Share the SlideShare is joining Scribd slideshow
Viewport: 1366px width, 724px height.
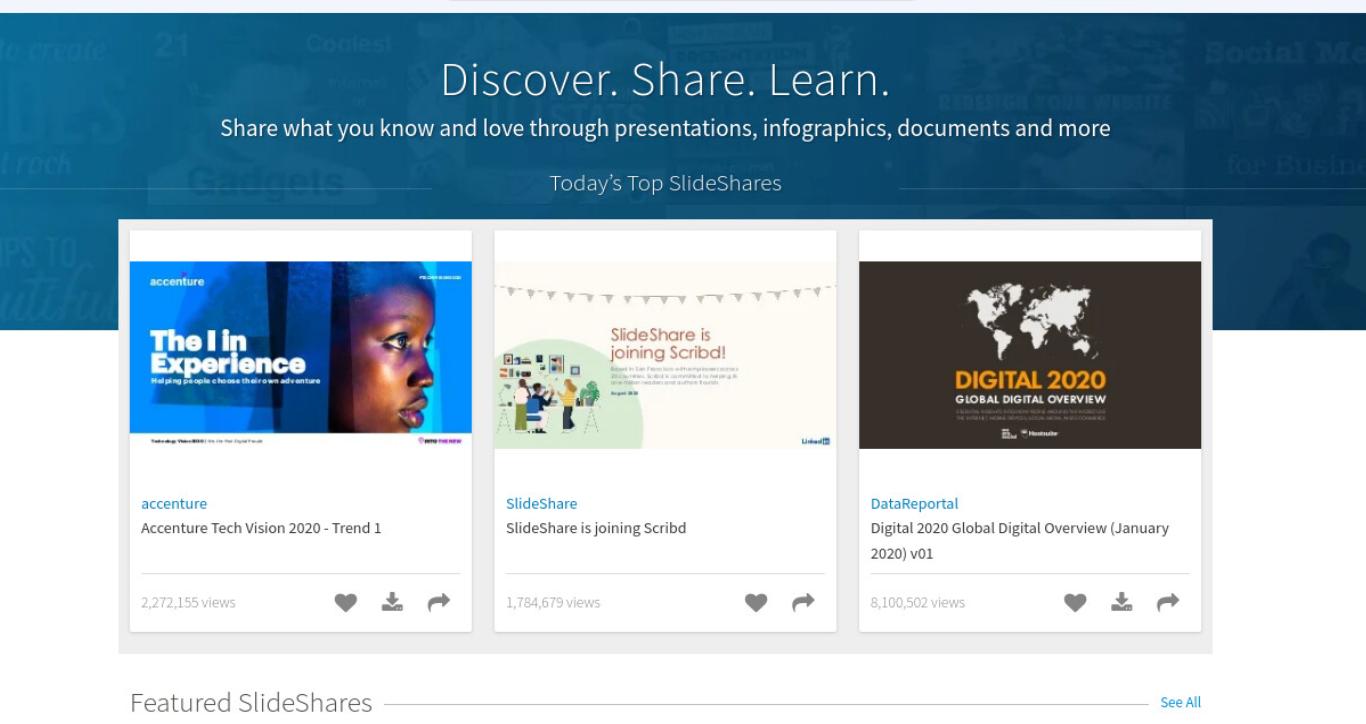tap(803, 602)
